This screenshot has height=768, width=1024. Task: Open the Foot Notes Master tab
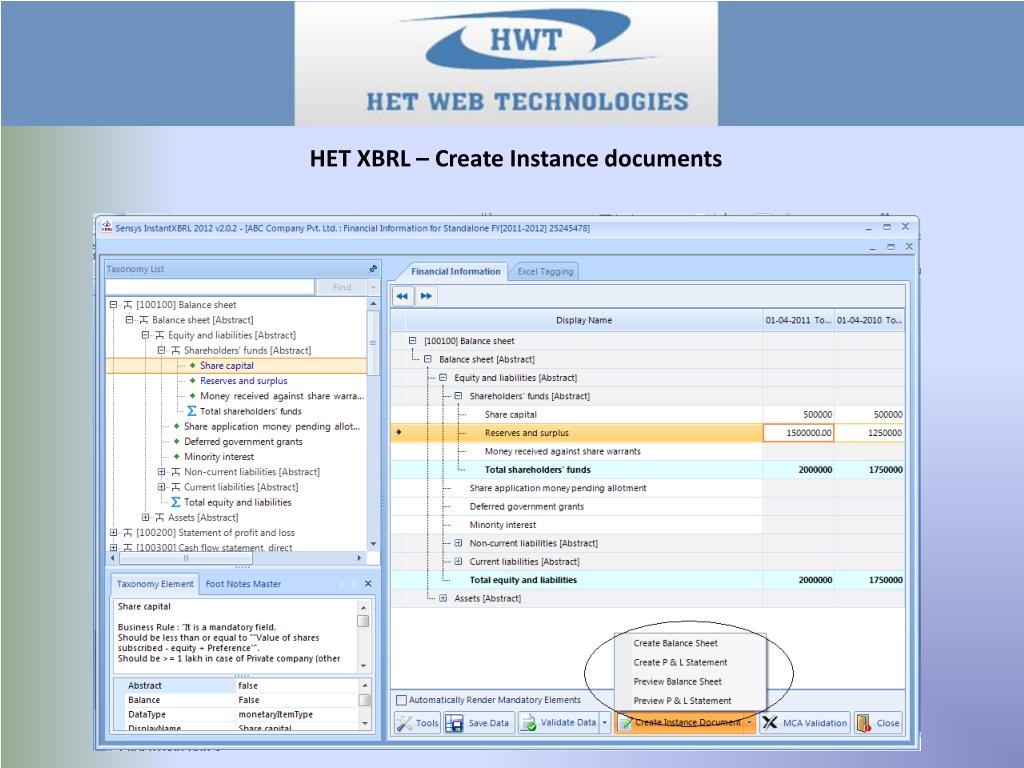click(243, 584)
